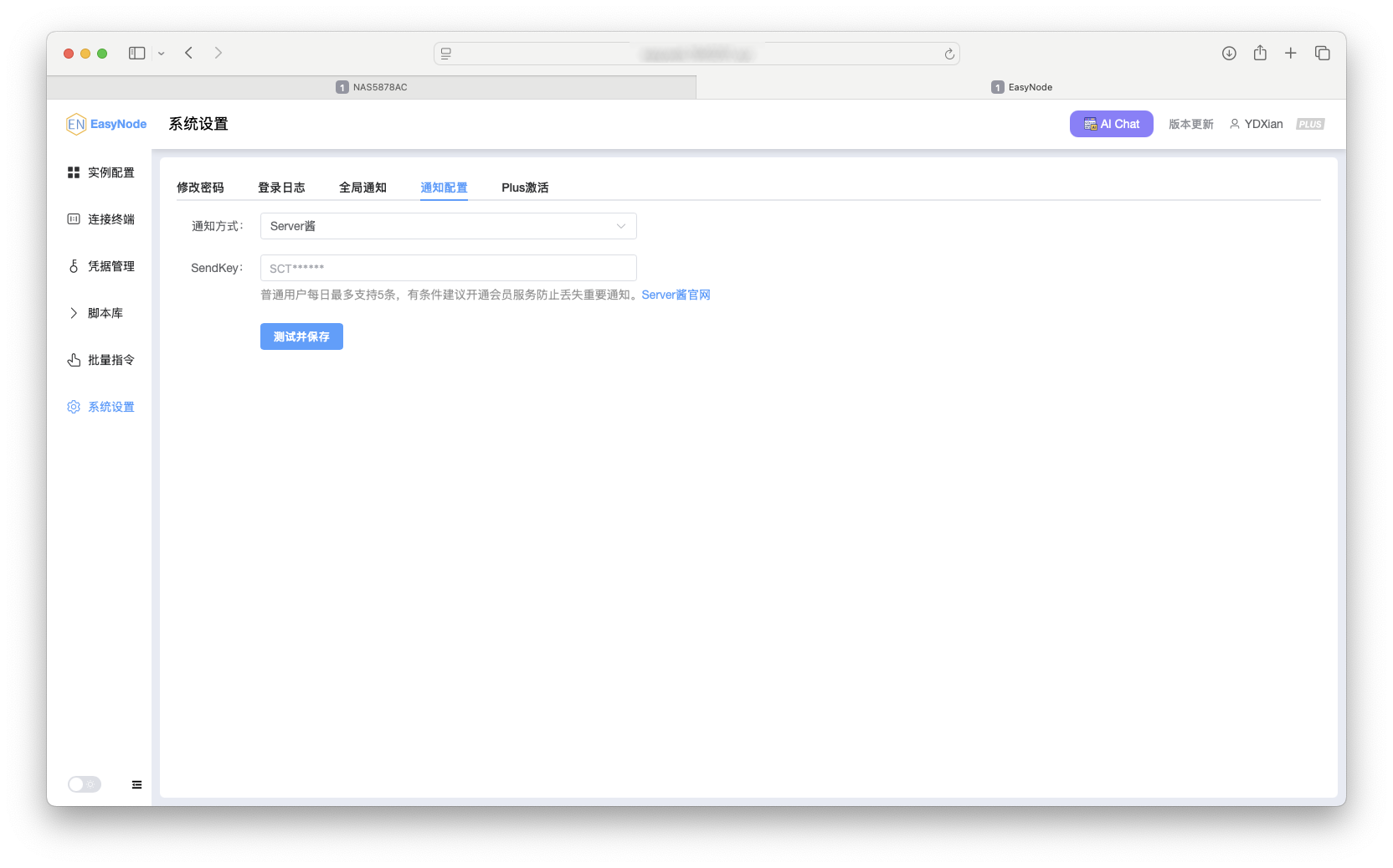Click the EasyNode hexagon logo
The image size is (1393, 868).
pyautogui.click(x=76, y=123)
